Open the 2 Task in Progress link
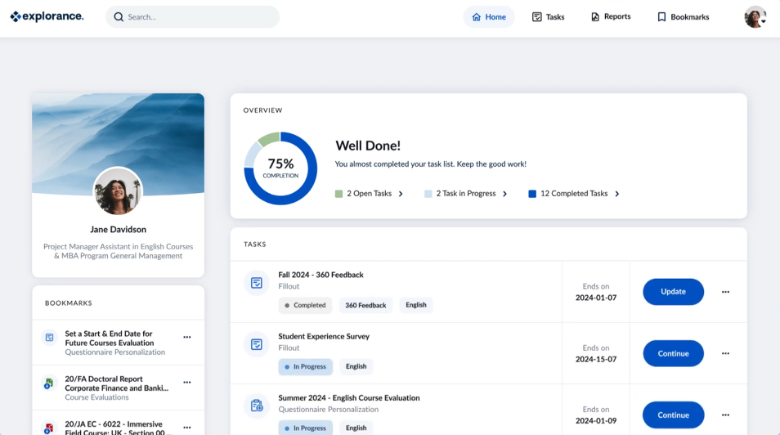The height and width of the screenshot is (435, 780). pyautogui.click(x=466, y=194)
